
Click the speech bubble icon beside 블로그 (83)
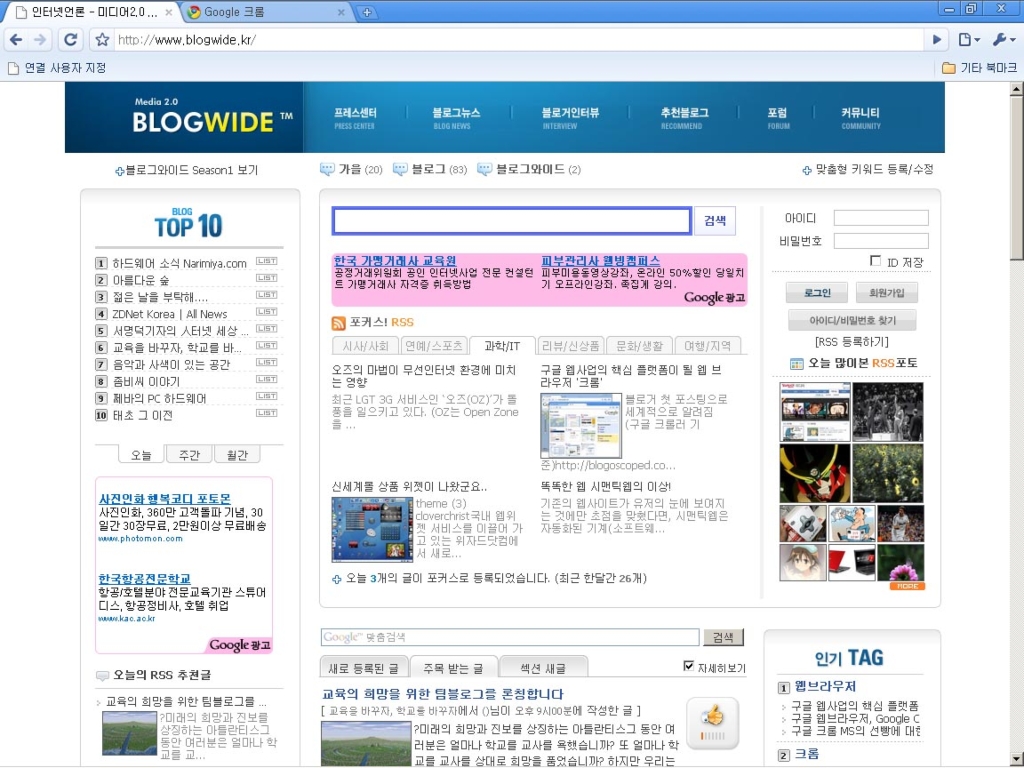[x=400, y=170]
